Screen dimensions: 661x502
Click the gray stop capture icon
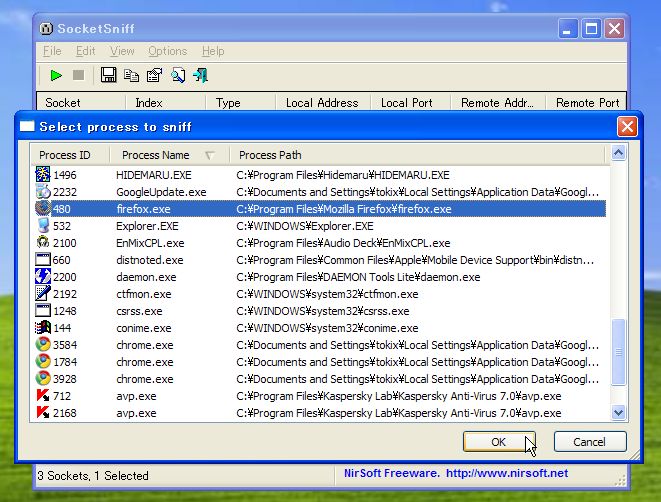pyautogui.click(x=78, y=75)
